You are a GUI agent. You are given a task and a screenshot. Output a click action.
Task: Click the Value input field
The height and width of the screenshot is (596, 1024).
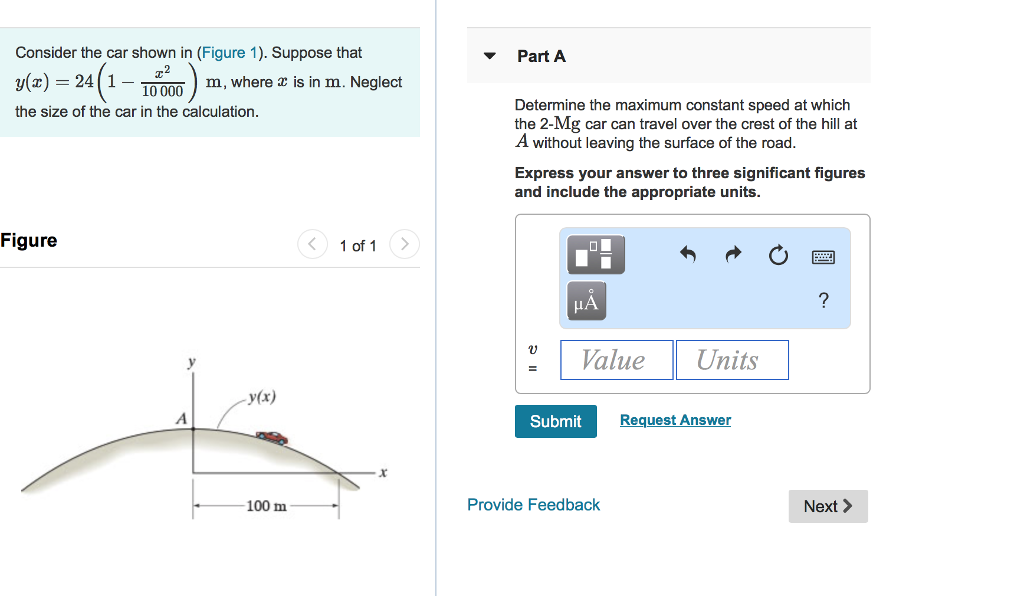(x=616, y=359)
